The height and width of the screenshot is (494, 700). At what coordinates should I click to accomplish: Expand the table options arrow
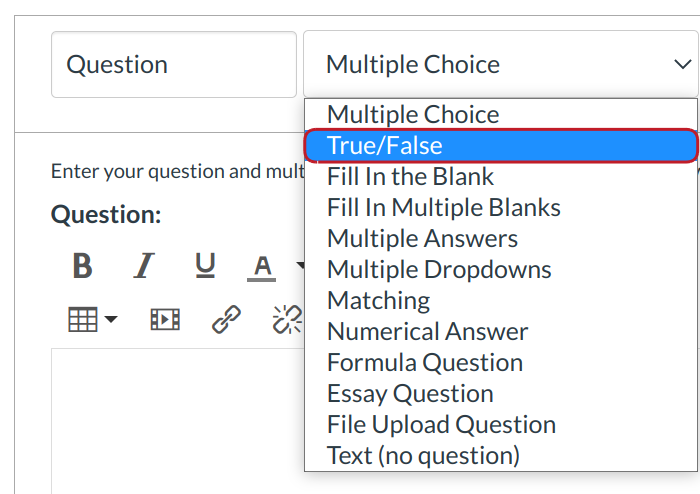pyautogui.click(x=110, y=320)
